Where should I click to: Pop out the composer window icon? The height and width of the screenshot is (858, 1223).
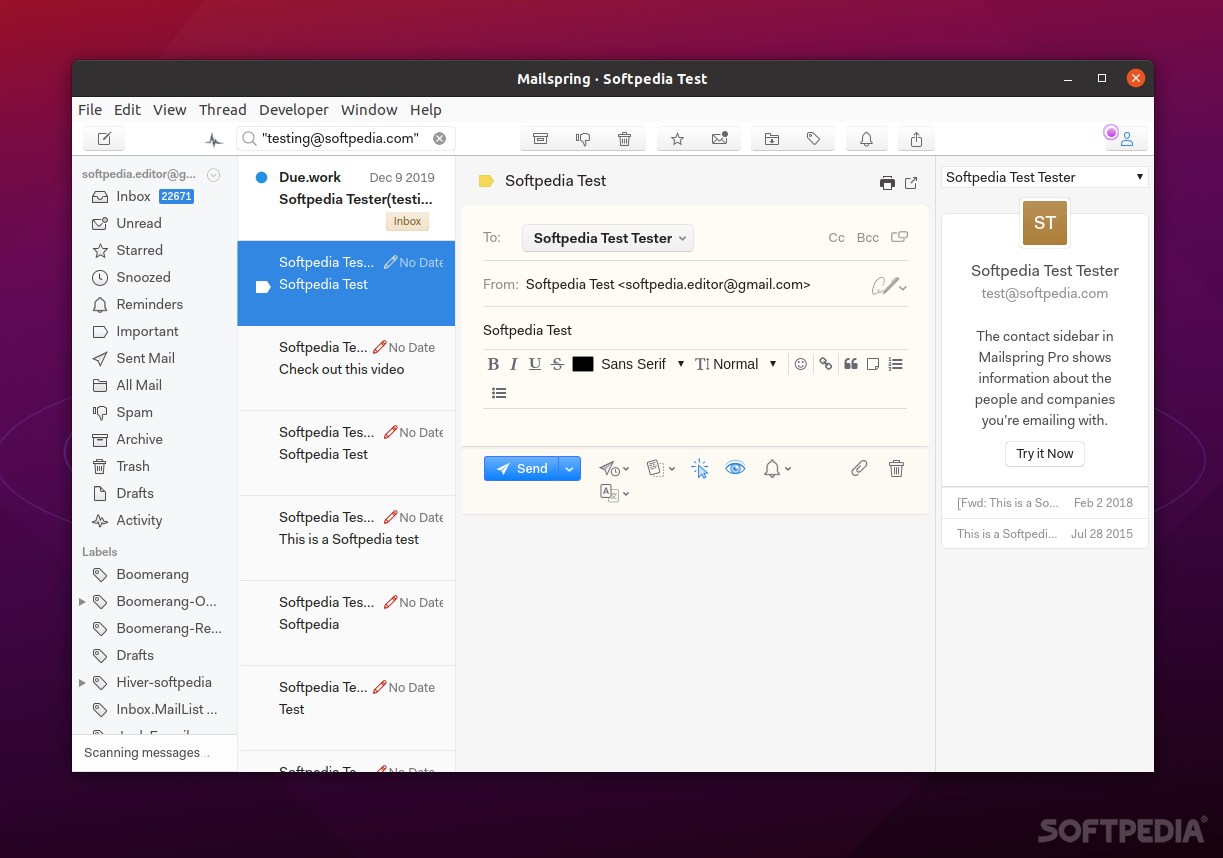tap(900, 237)
